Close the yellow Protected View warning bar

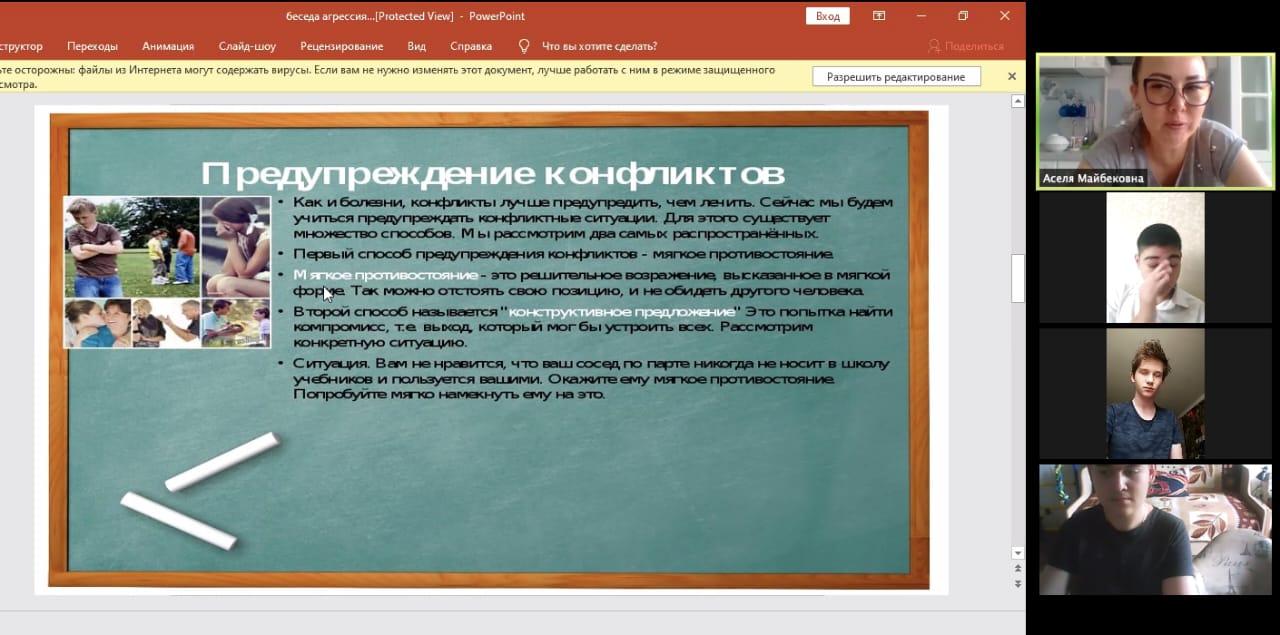(1011, 77)
